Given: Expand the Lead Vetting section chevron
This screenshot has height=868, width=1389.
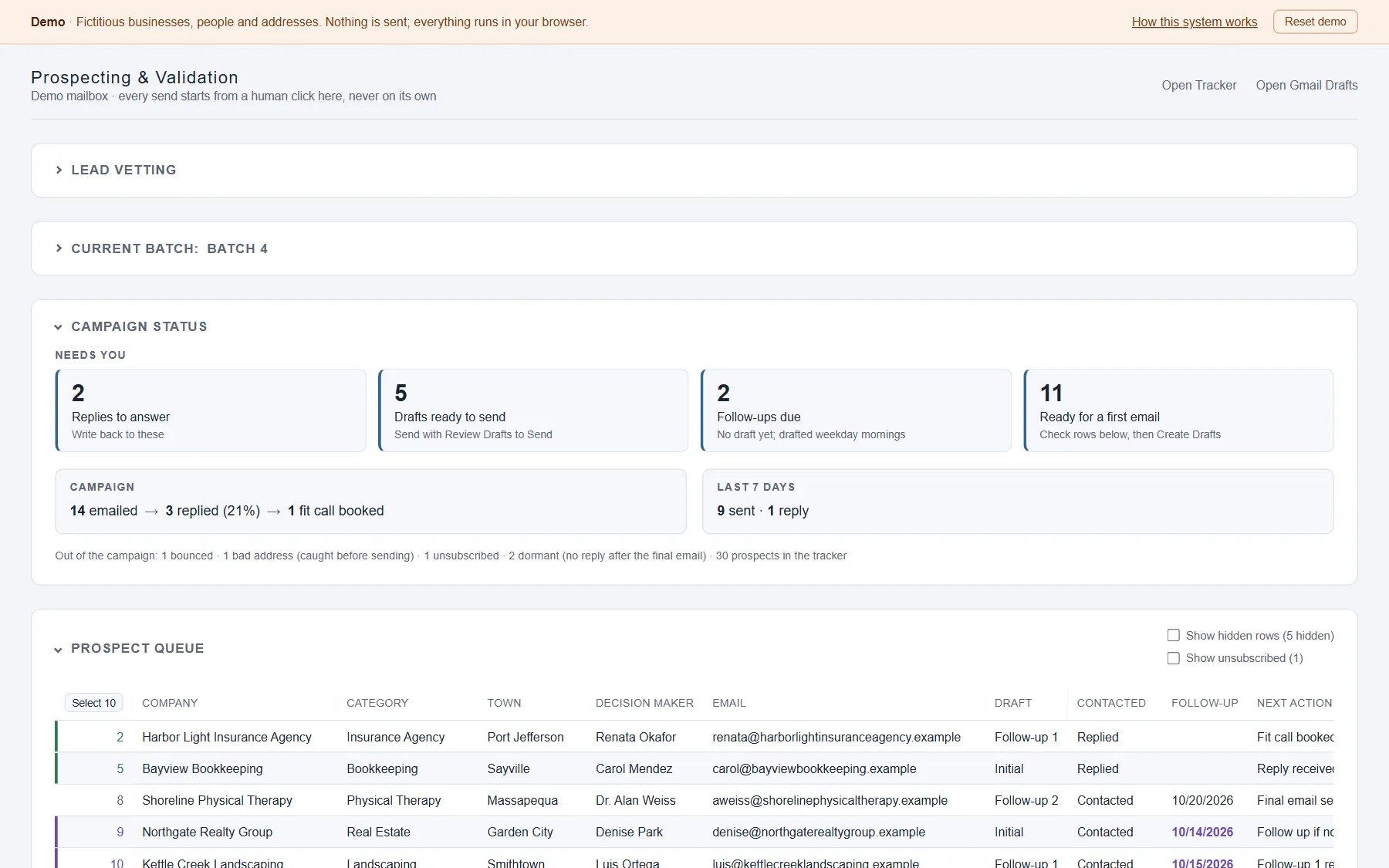Looking at the screenshot, I should [59, 170].
